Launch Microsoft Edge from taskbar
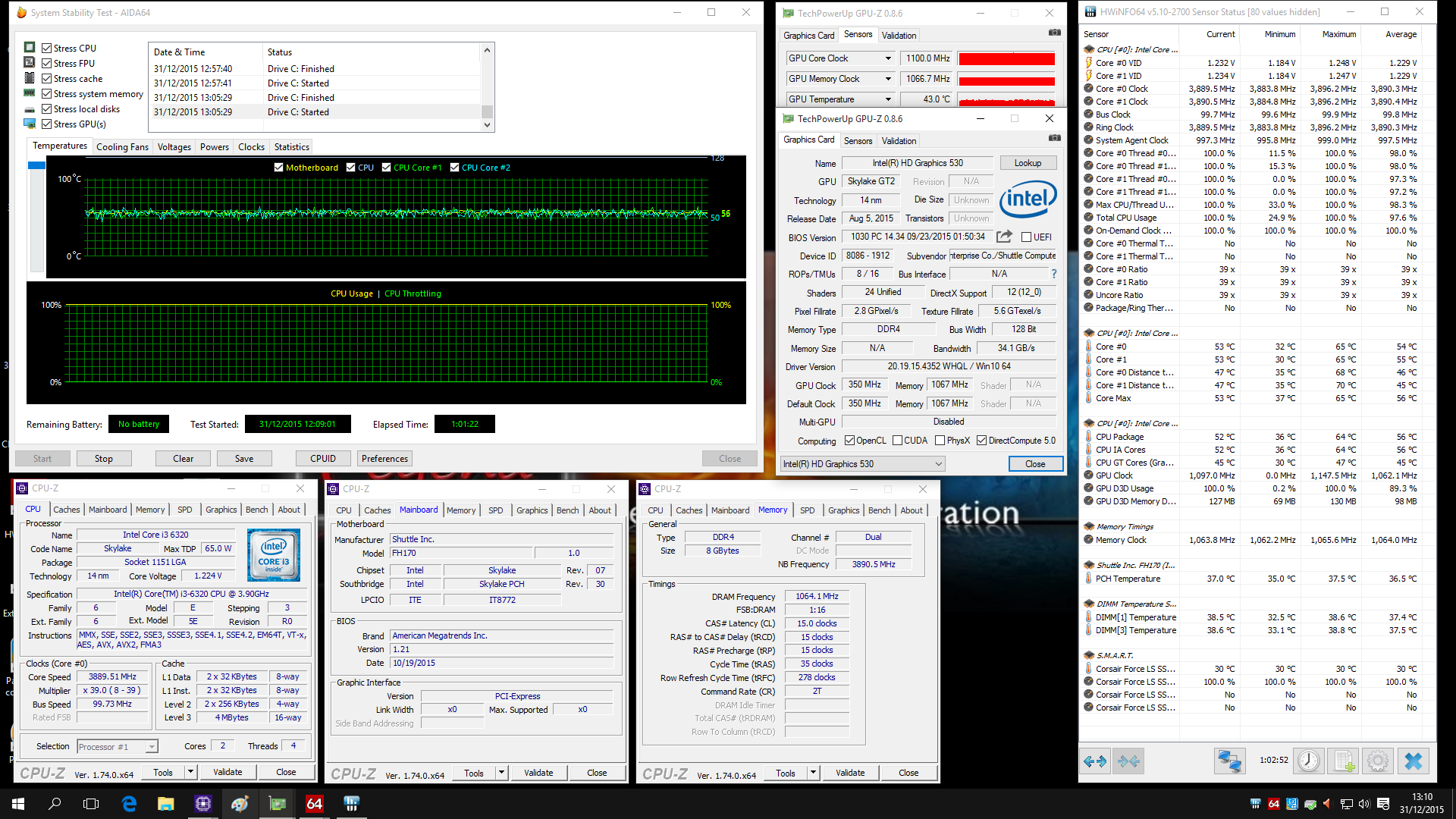Screen dimensions: 1456x819 (129, 804)
